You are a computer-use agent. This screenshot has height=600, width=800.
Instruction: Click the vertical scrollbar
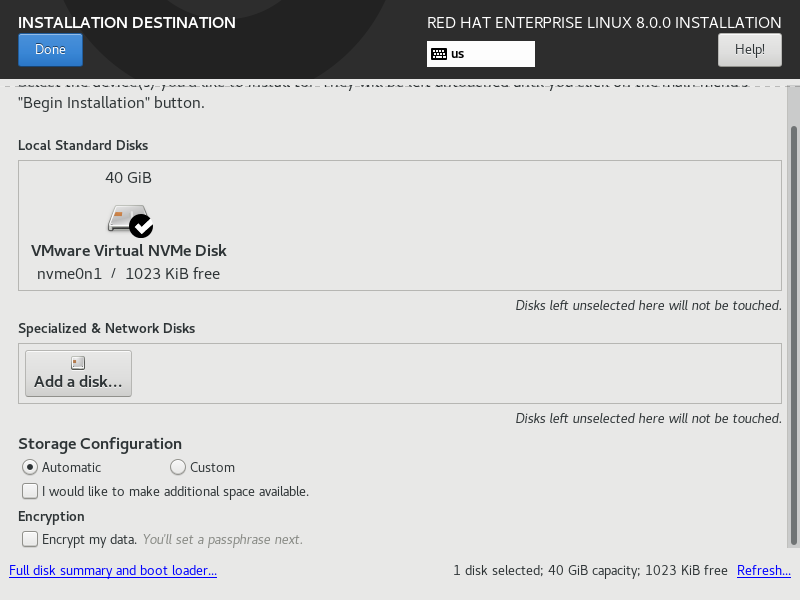[793, 336]
